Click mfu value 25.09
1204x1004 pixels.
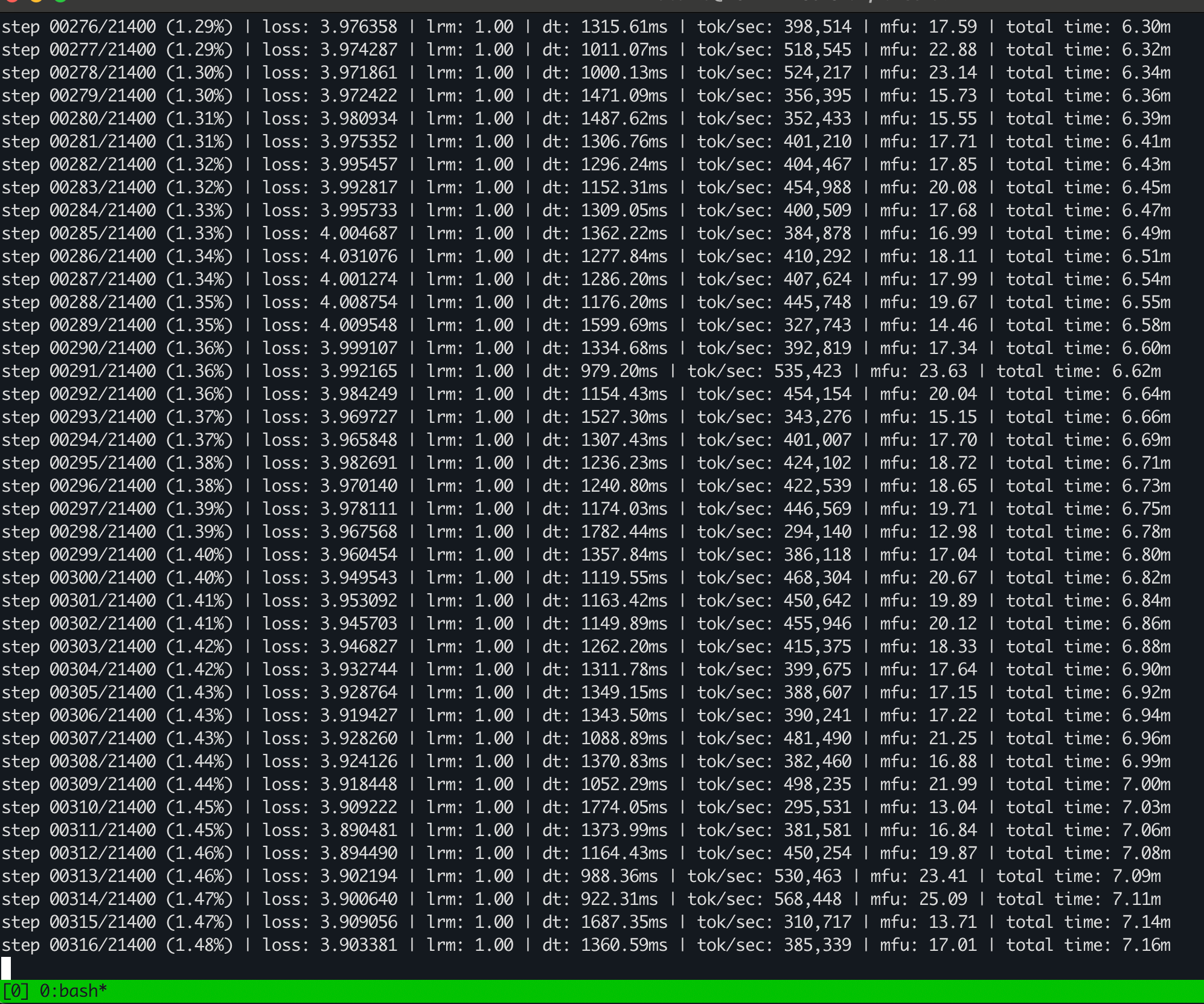pyautogui.click(x=943, y=899)
